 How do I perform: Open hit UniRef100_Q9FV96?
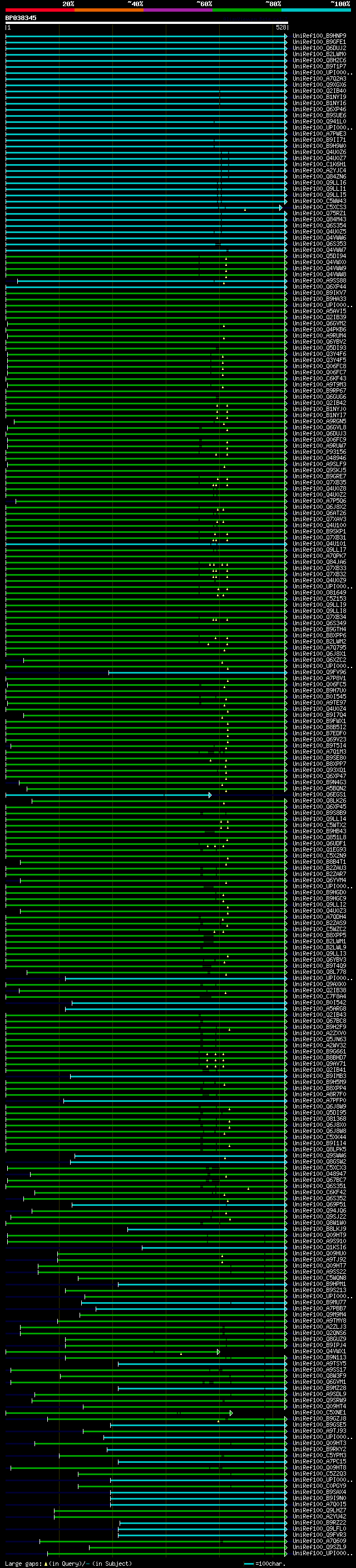click(319, 672)
